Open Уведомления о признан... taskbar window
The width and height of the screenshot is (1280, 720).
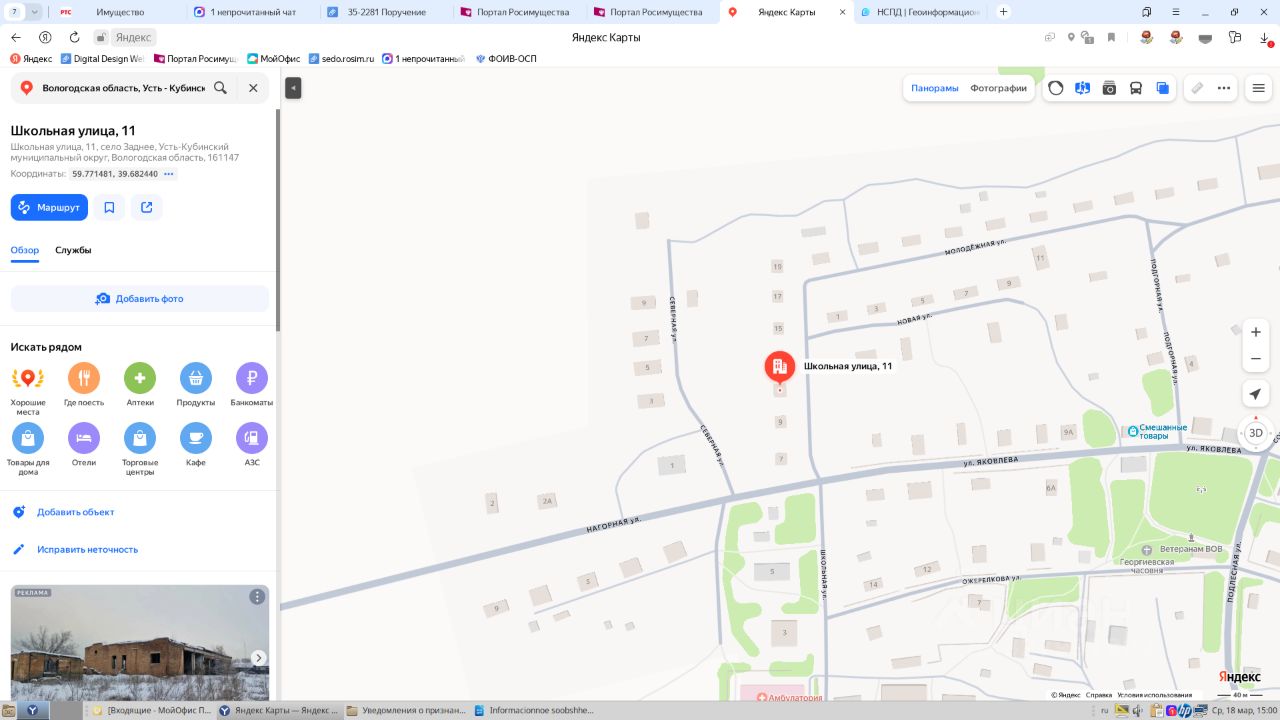(406, 711)
